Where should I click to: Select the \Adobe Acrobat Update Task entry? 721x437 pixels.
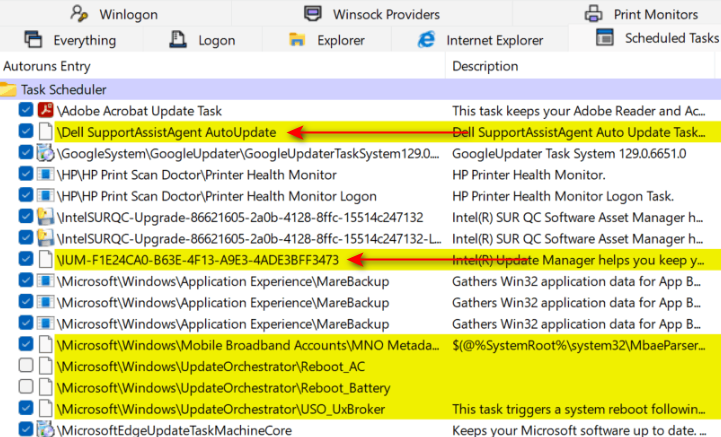[x=139, y=111]
